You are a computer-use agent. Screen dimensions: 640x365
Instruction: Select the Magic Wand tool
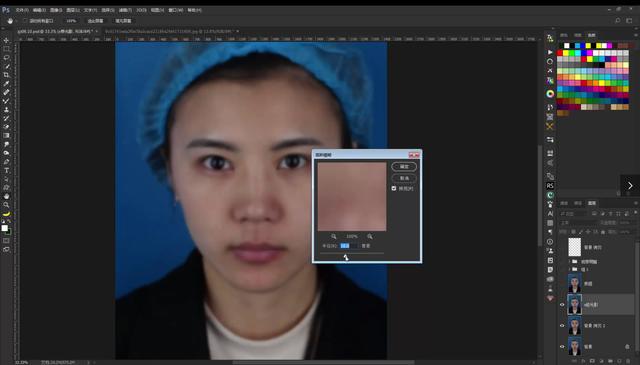click(x=6, y=66)
